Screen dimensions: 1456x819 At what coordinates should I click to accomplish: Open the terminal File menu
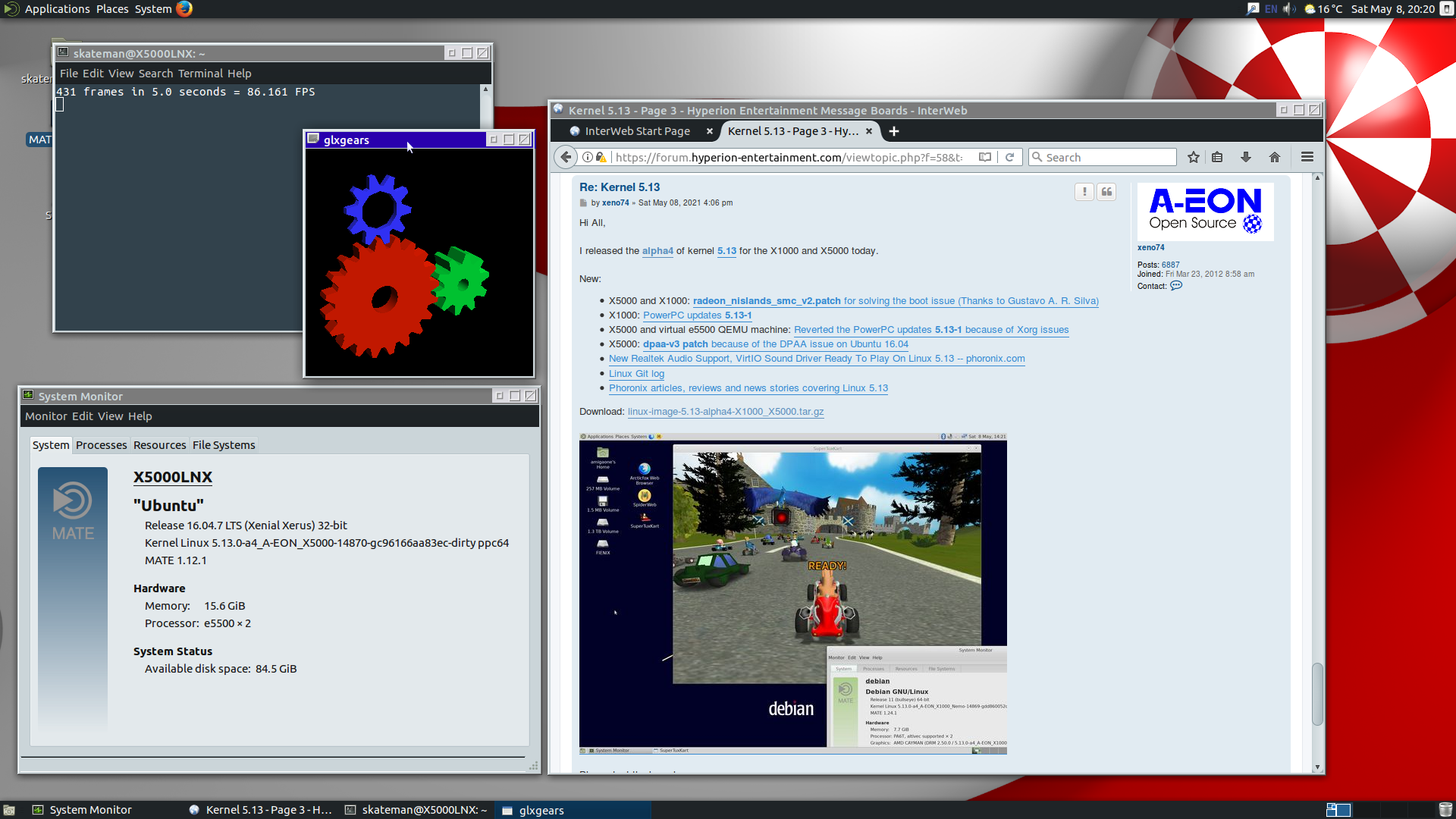tap(69, 74)
